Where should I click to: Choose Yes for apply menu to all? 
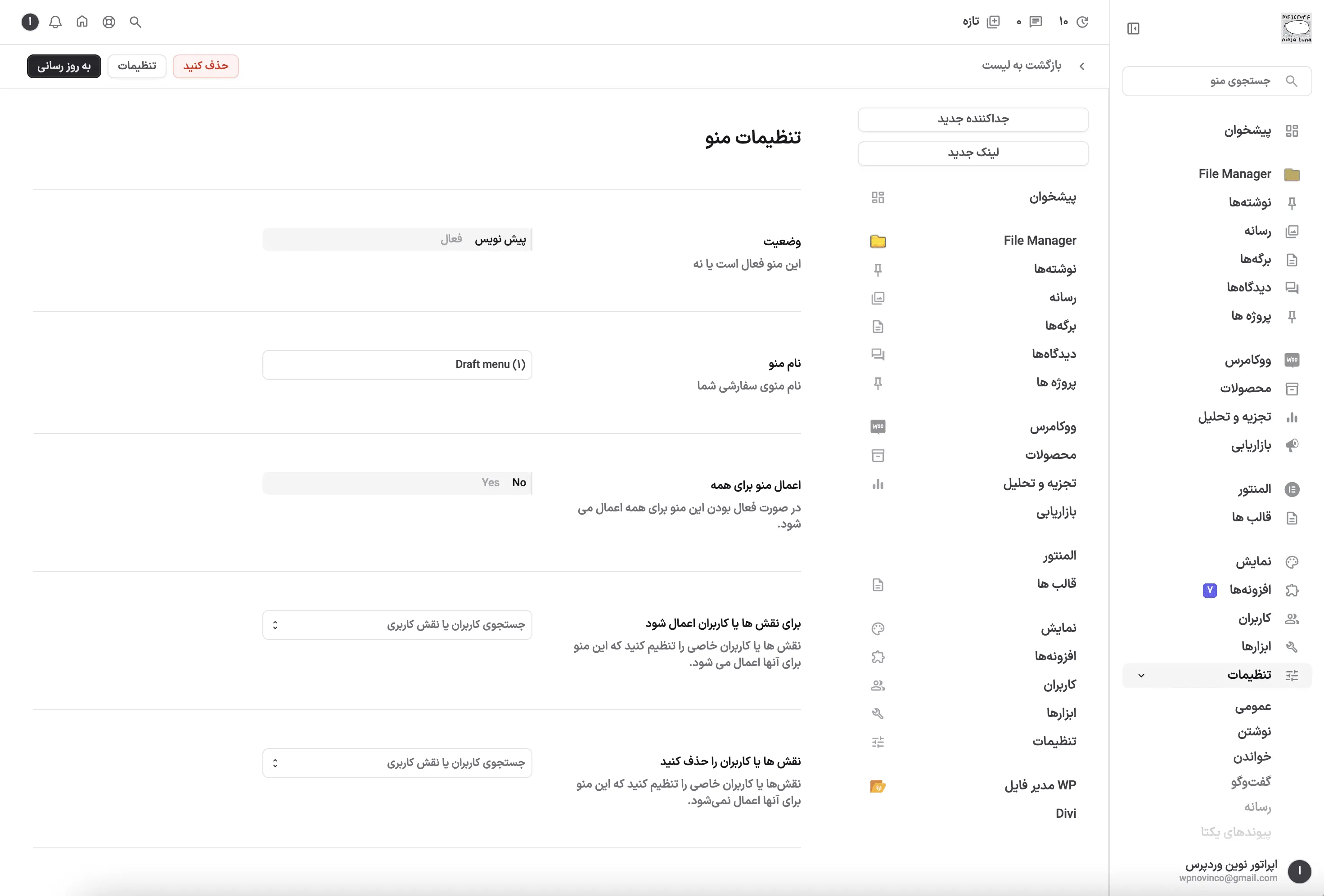pos(490,483)
